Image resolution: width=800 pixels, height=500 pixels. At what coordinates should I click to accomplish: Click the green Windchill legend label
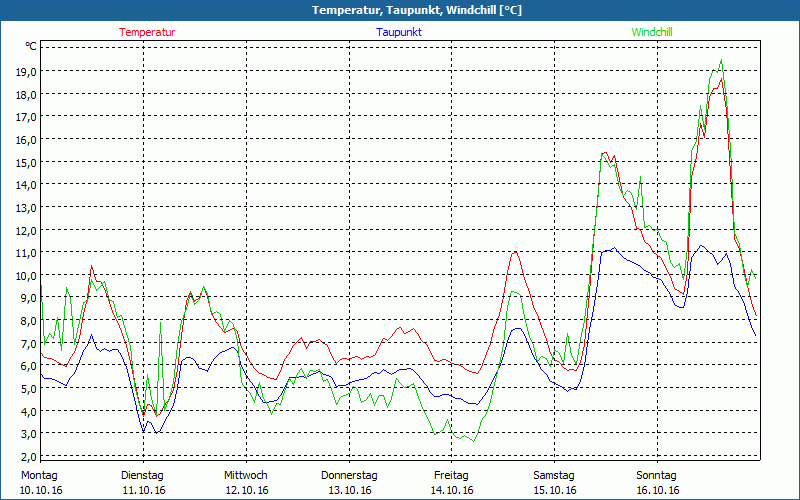[x=652, y=32]
